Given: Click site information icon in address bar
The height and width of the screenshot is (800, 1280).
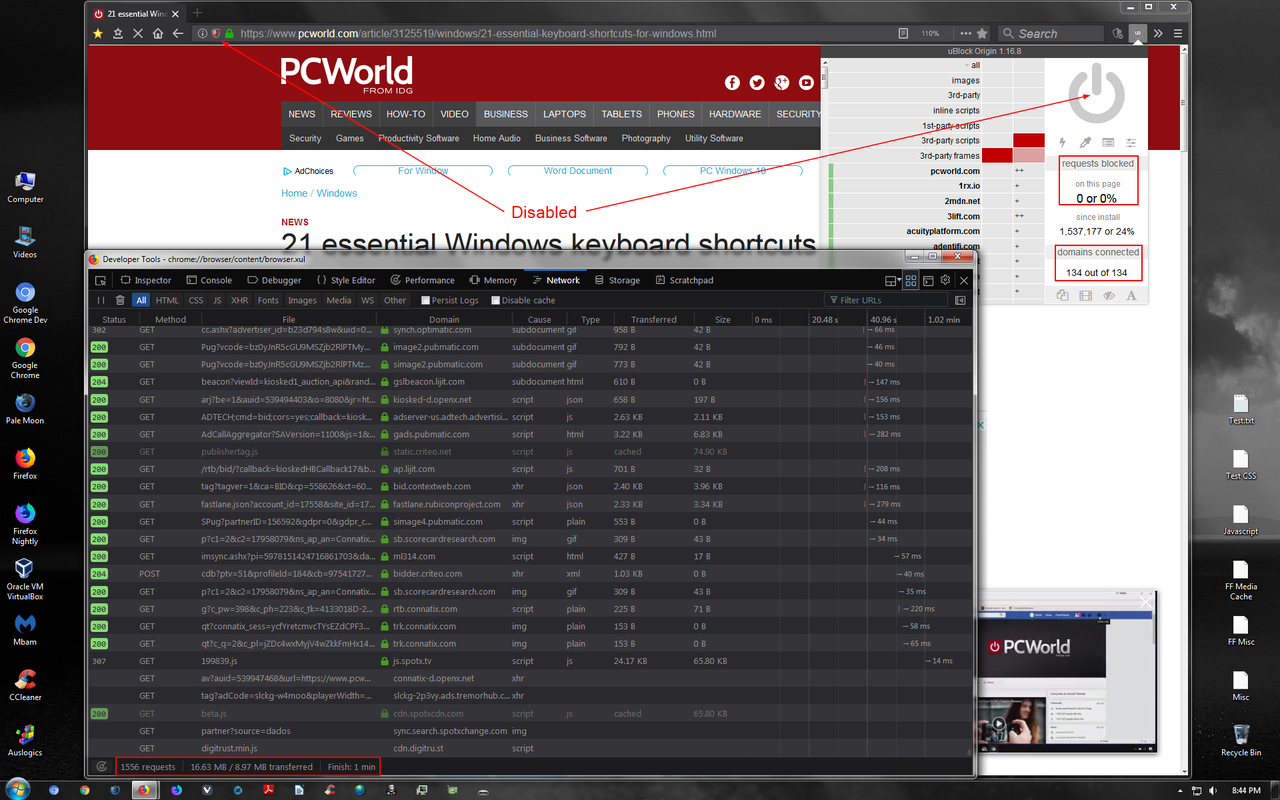Looking at the screenshot, I should [202, 33].
